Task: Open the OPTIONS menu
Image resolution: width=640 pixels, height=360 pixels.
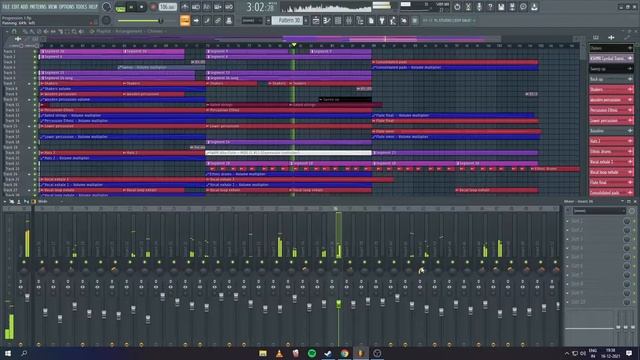Action: pos(67,7)
